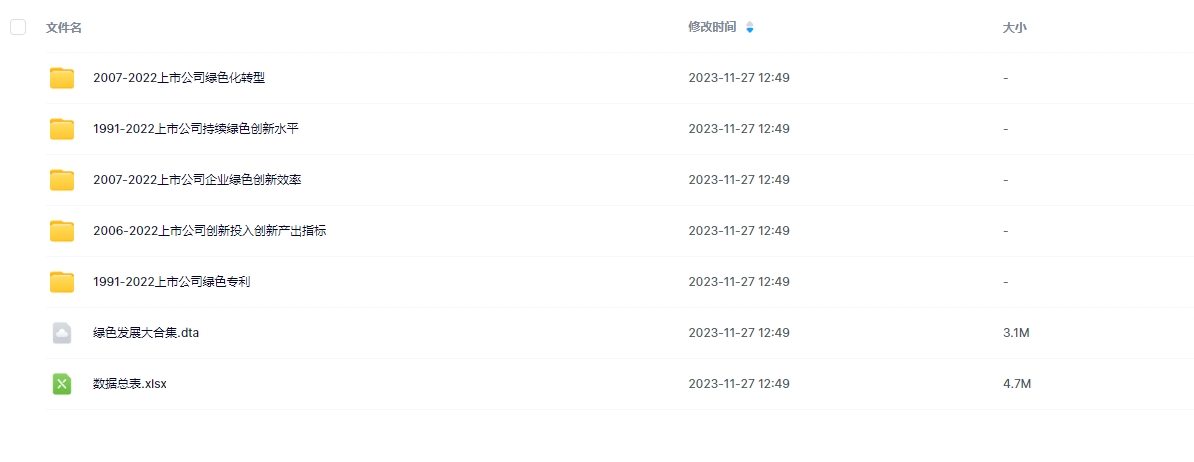Image resolution: width=1194 pixels, height=462 pixels.
Task: Sort the list by 大小 column
Action: (1014, 28)
